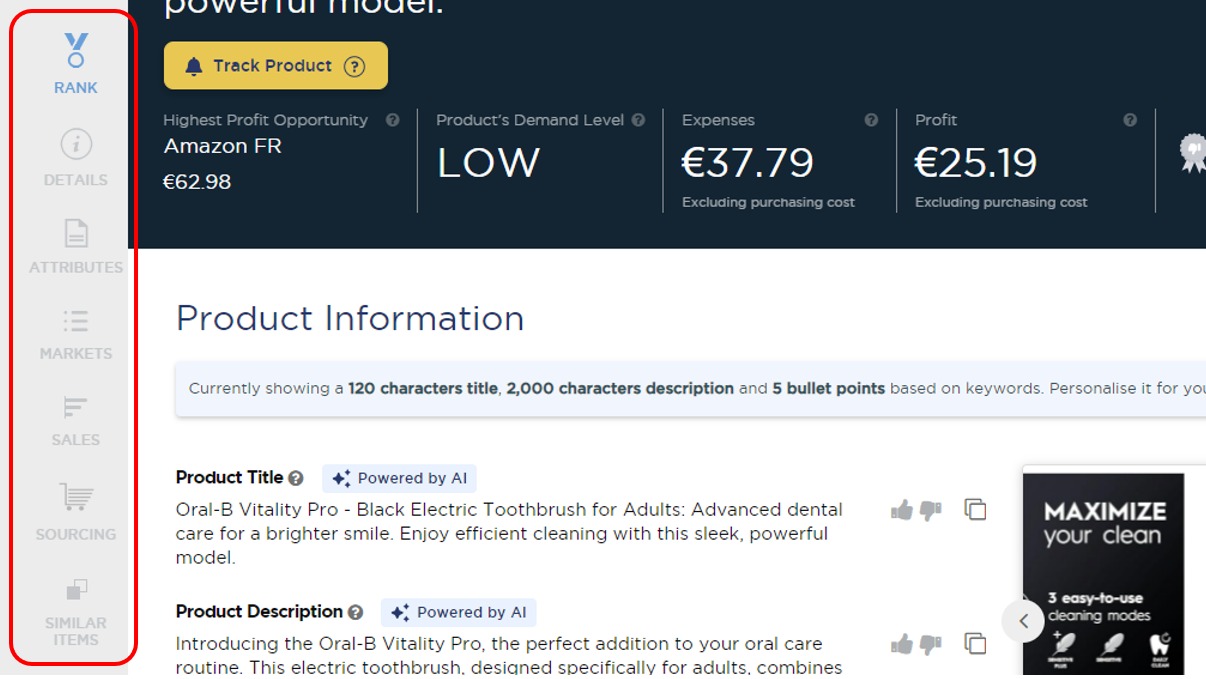1206x679 pixels.
Task: Collapse the product image panel with the chevron
Action: pyautogui.click(x=1023, y=621)
